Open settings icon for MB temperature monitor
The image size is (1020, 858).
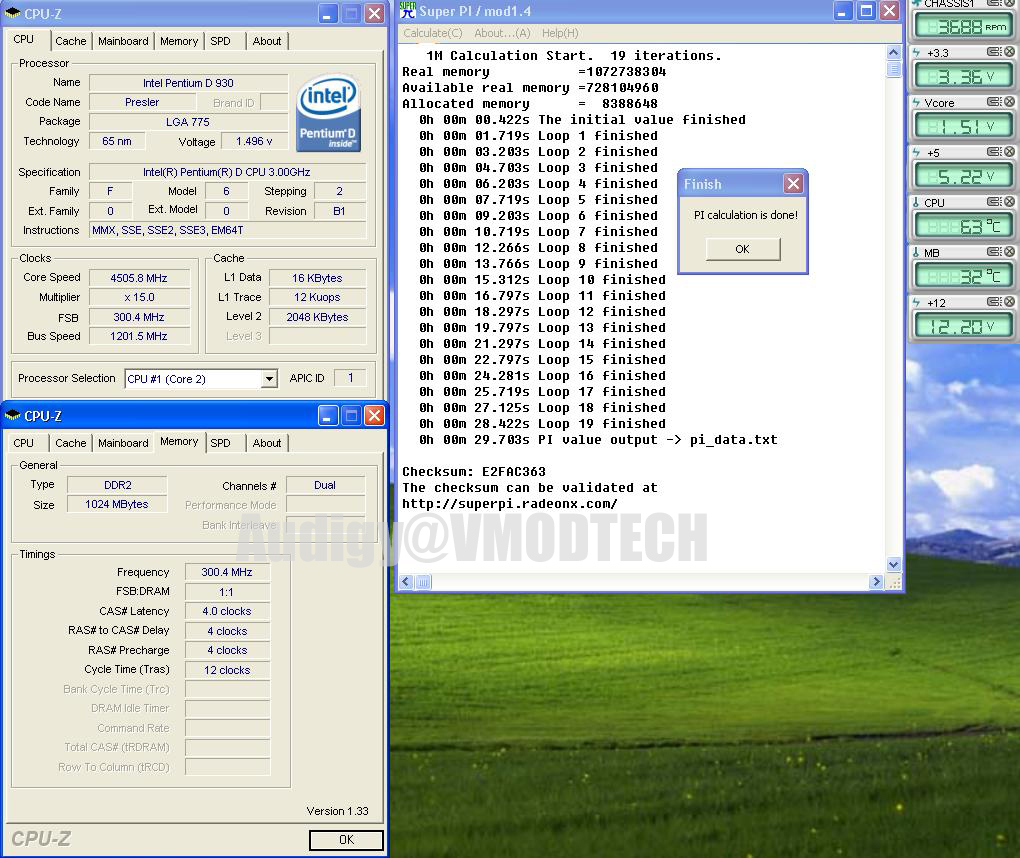point(994,252)
